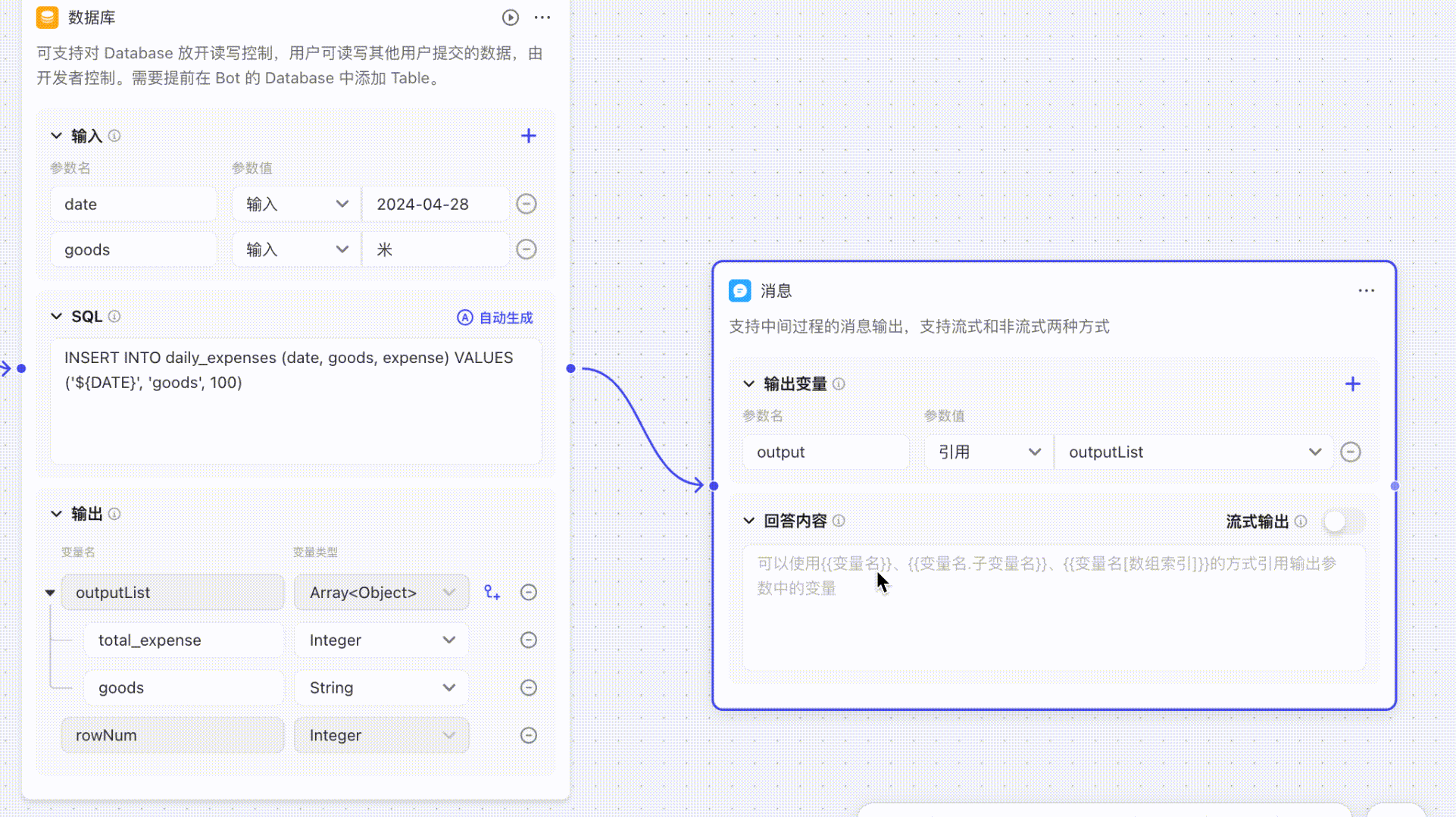Image resolution: width=1456 pixels, height=817 pixels.
Task: Open the database node more options menu
Action: pyautogui.click(x=542, y=17)
